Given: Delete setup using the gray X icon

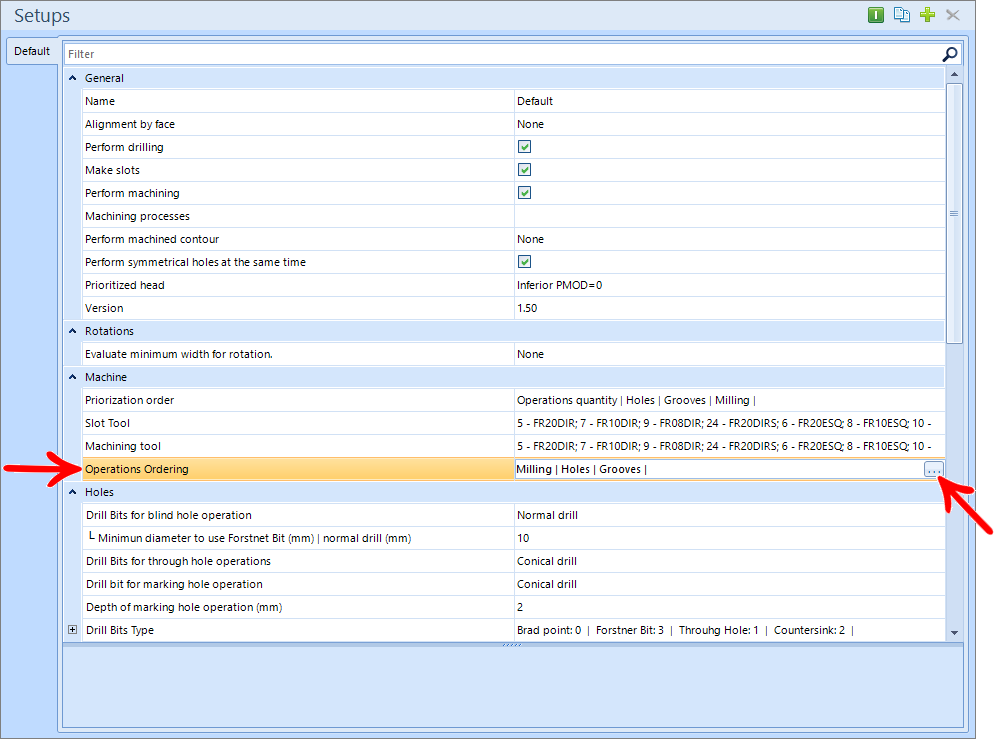Looking at the screenshot, I should tap(952, 15).
